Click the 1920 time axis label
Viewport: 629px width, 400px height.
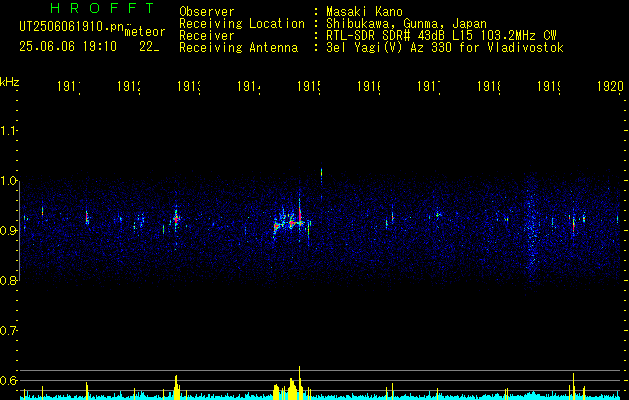[610, 86]
